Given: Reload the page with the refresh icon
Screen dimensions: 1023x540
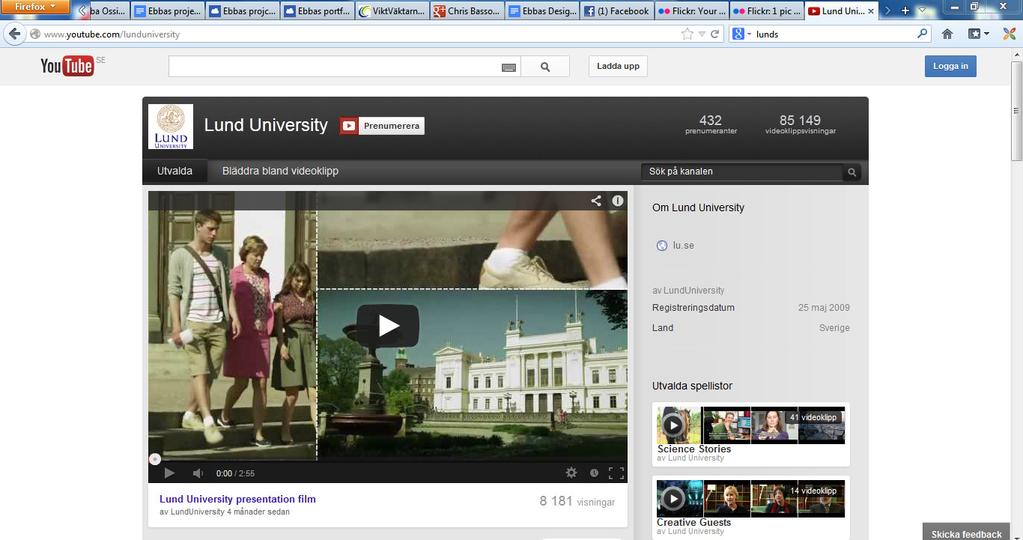Looking at the screenshot, I should 715,34.
